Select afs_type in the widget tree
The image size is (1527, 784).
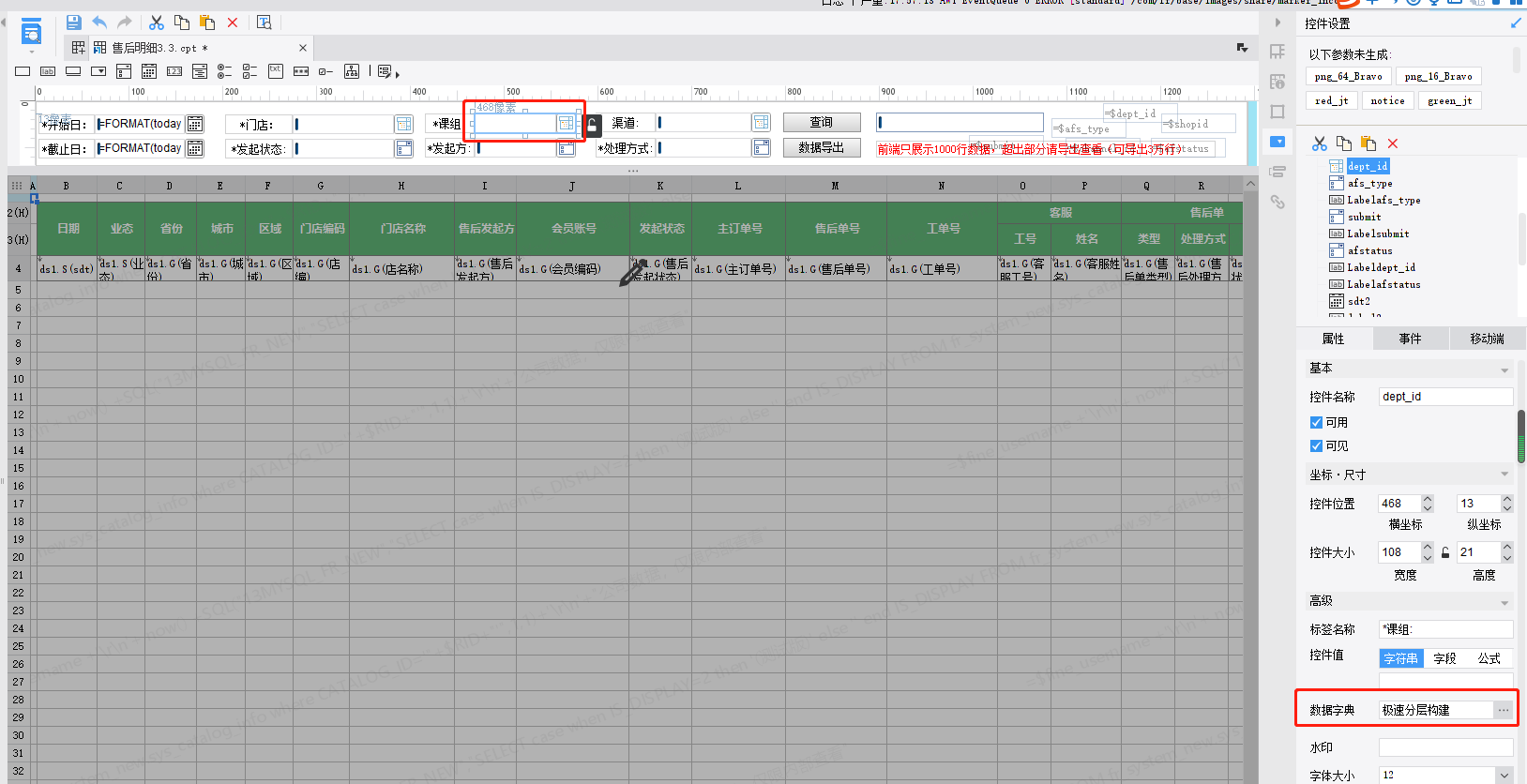click(x=1369, y=183)
